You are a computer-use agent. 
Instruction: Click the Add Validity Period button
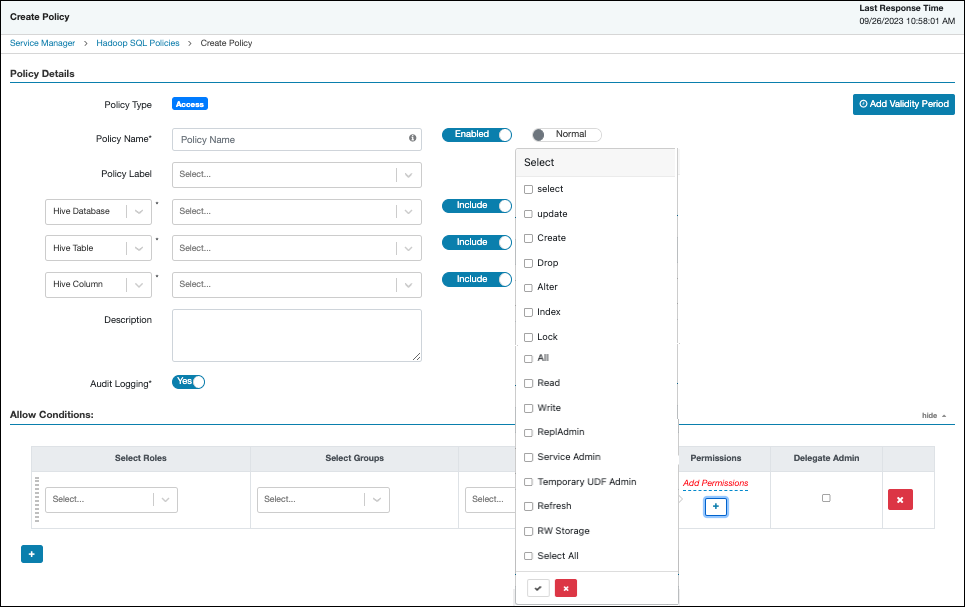[x=903, y=104]
